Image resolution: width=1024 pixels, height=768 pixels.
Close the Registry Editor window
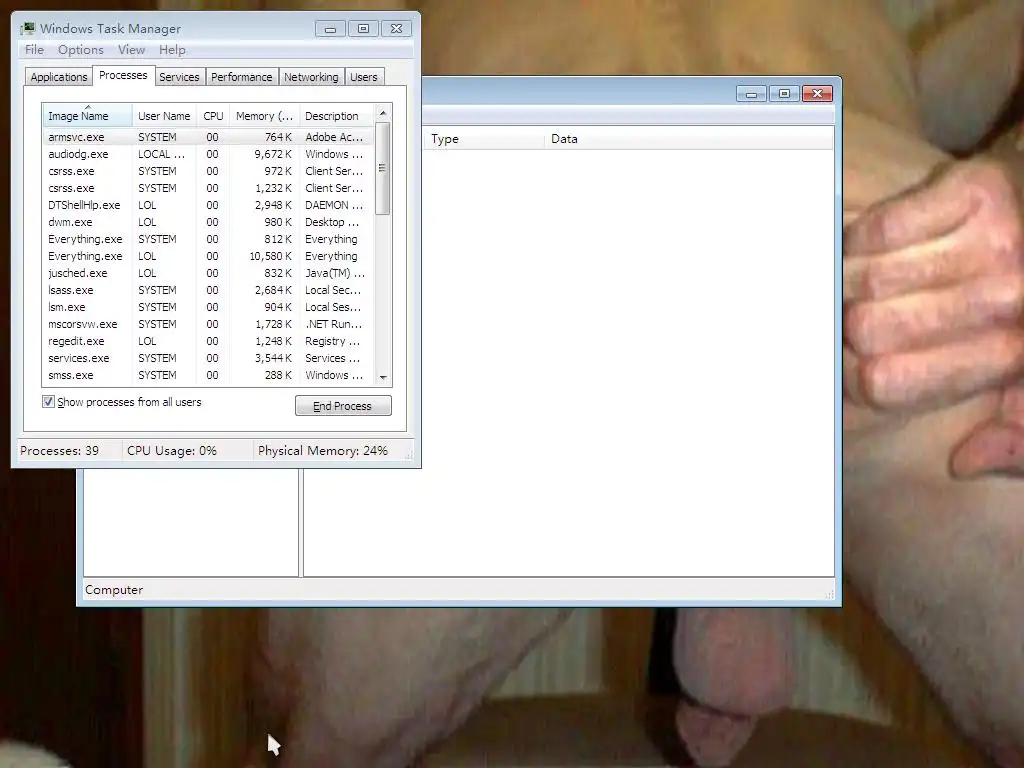click(818, 94)
